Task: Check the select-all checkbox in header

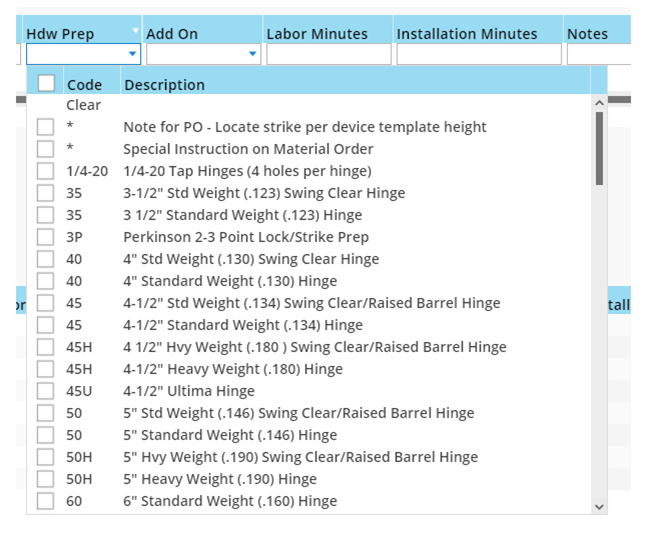Action: click(x=46, y=84)
